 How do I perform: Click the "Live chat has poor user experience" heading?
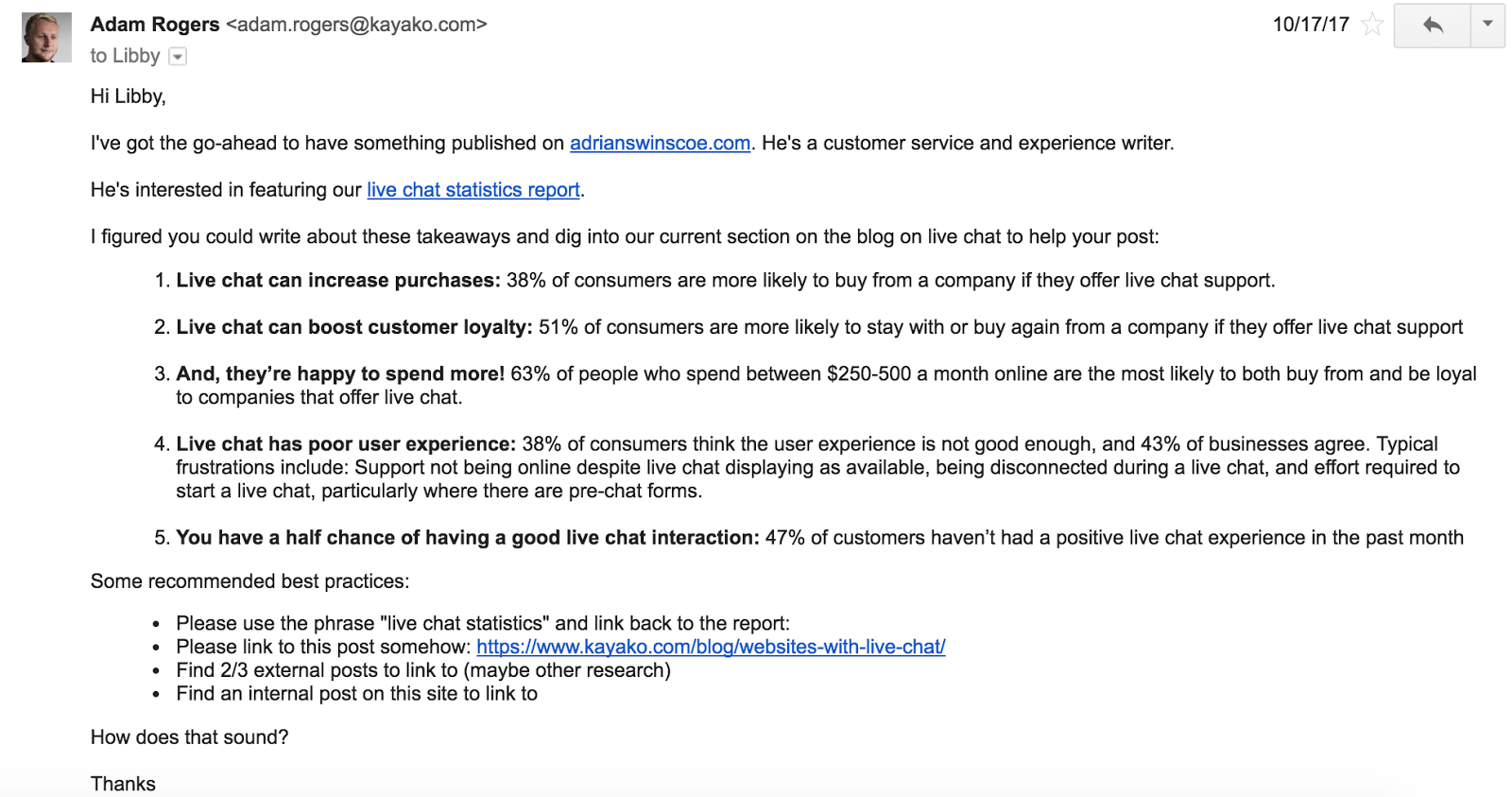click(346, 444)
